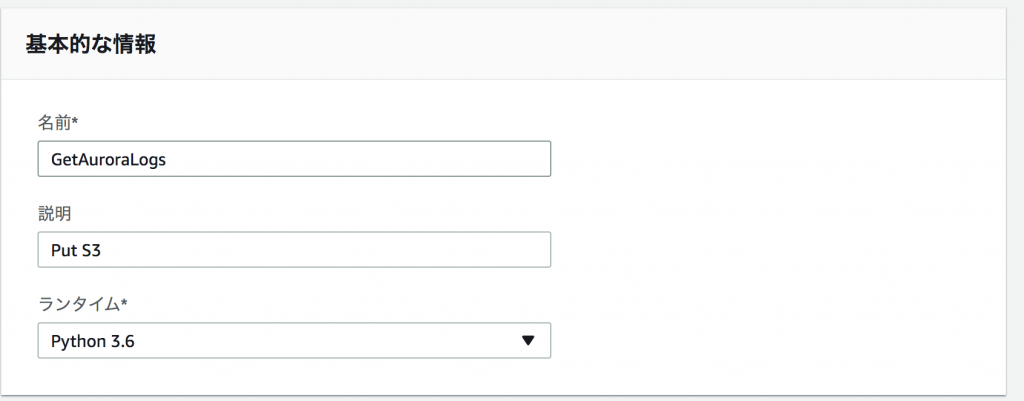Screen dimensions: 1024x401
Task: Click the GetAuroraLogs text in name field
Action: pyautogui.click(x=108, y=159)
